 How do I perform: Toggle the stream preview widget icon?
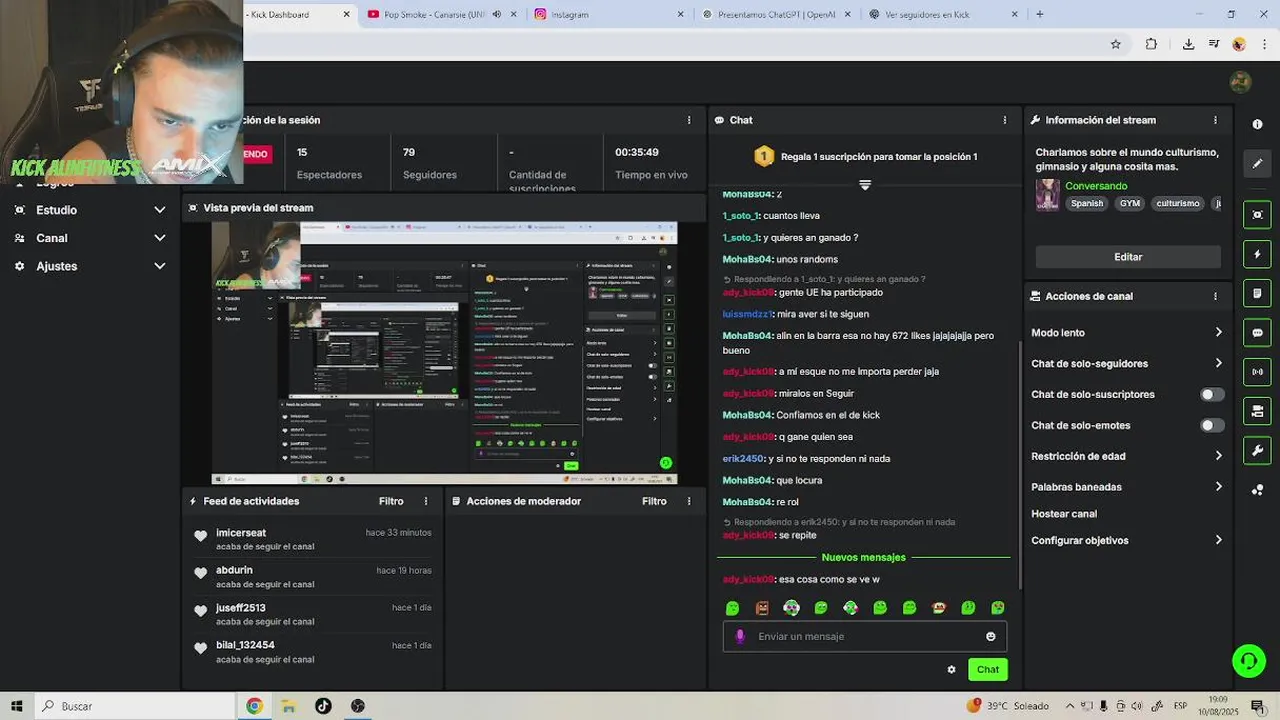1257,215
